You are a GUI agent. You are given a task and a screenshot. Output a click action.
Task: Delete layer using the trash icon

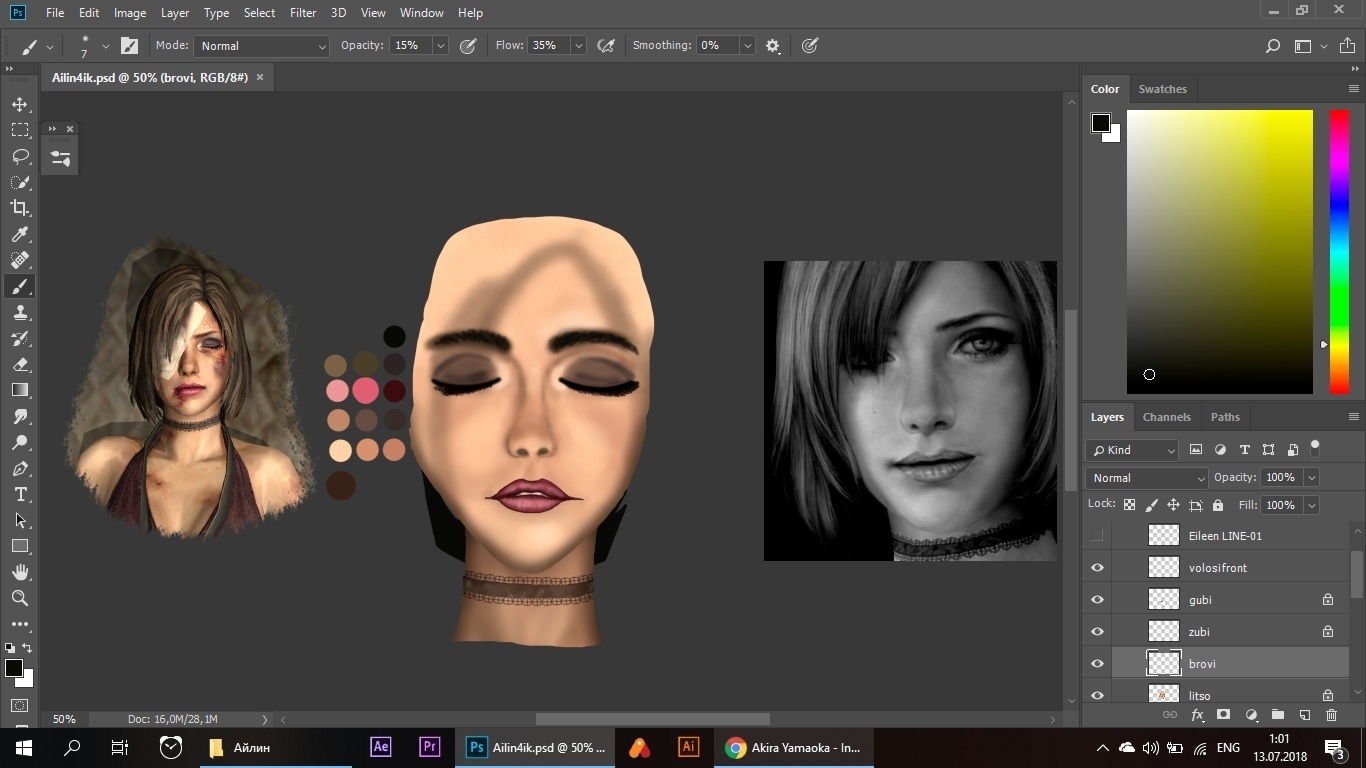point(1331,715)
